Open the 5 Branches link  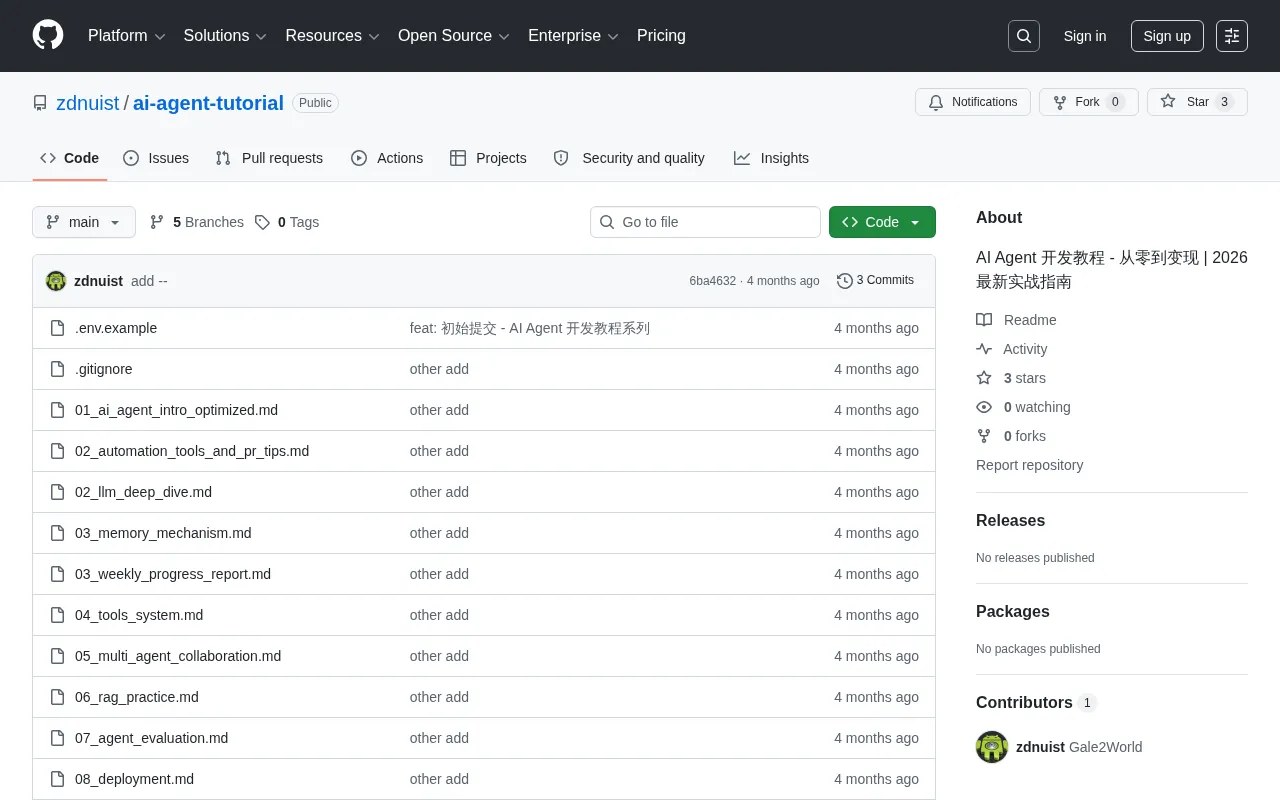point(196,222)
